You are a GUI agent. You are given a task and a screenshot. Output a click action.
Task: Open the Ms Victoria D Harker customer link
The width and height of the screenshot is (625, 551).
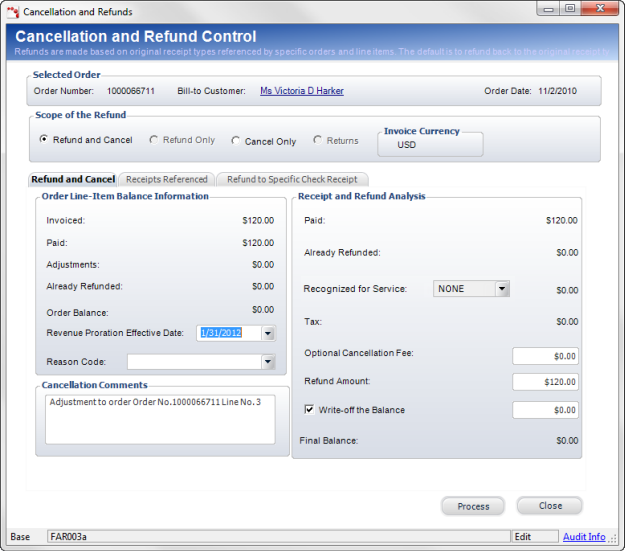pyautogui.click(x=302, y=91)
